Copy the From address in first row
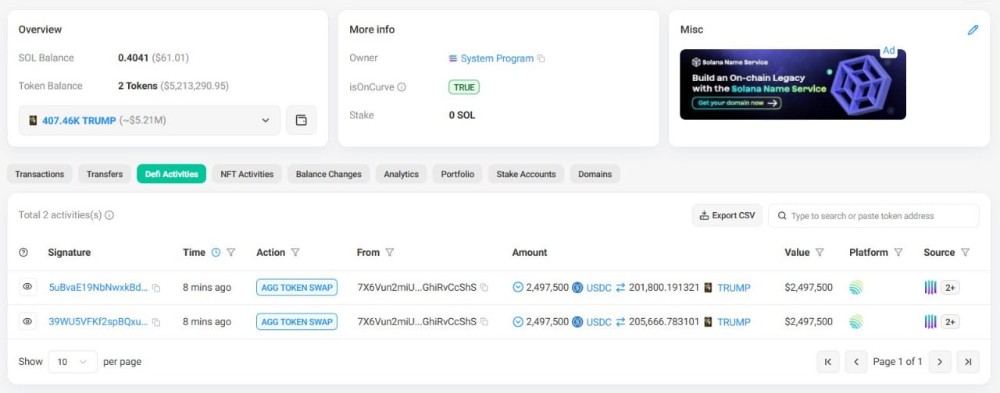 484,288
